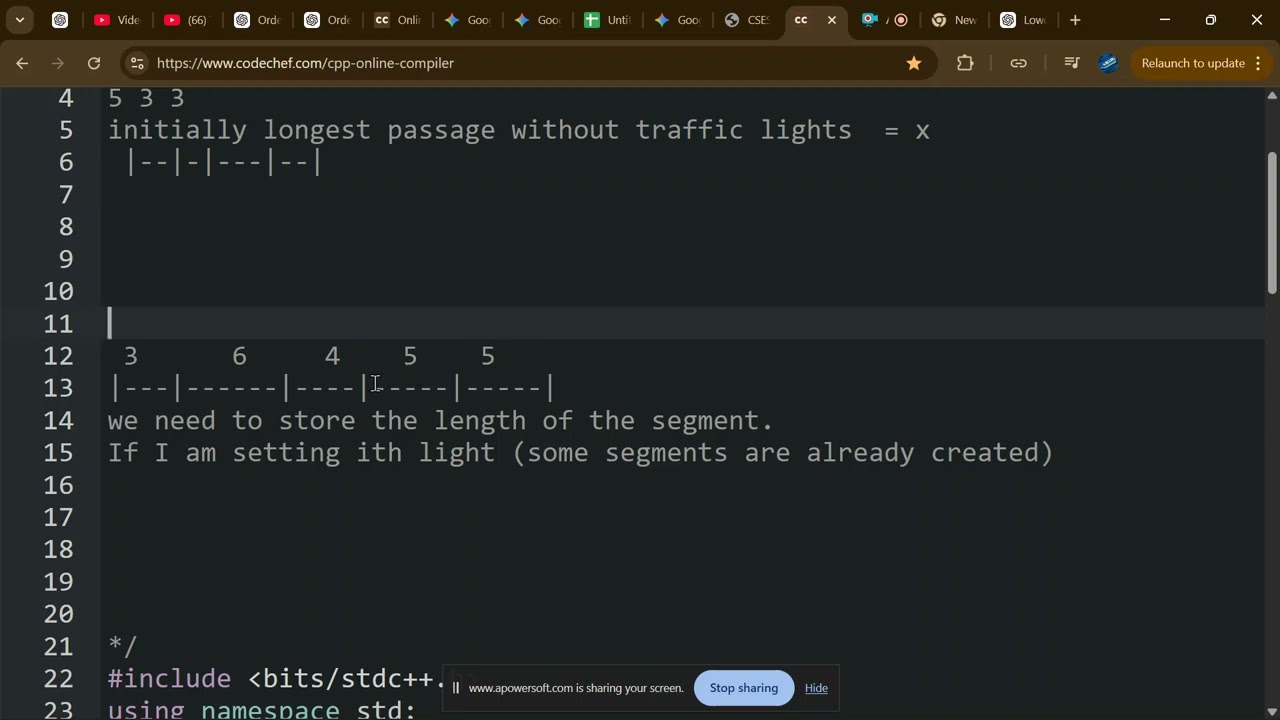Screen dimensions: 1280x720
Task: Switch to the 'Low' ChatGPT tab
Action: pos(1025,20)
